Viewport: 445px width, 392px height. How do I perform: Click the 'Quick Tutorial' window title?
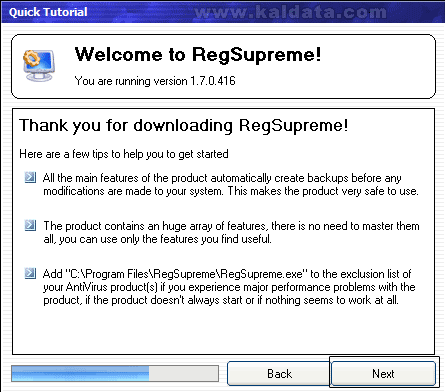[x=48, y=12]
